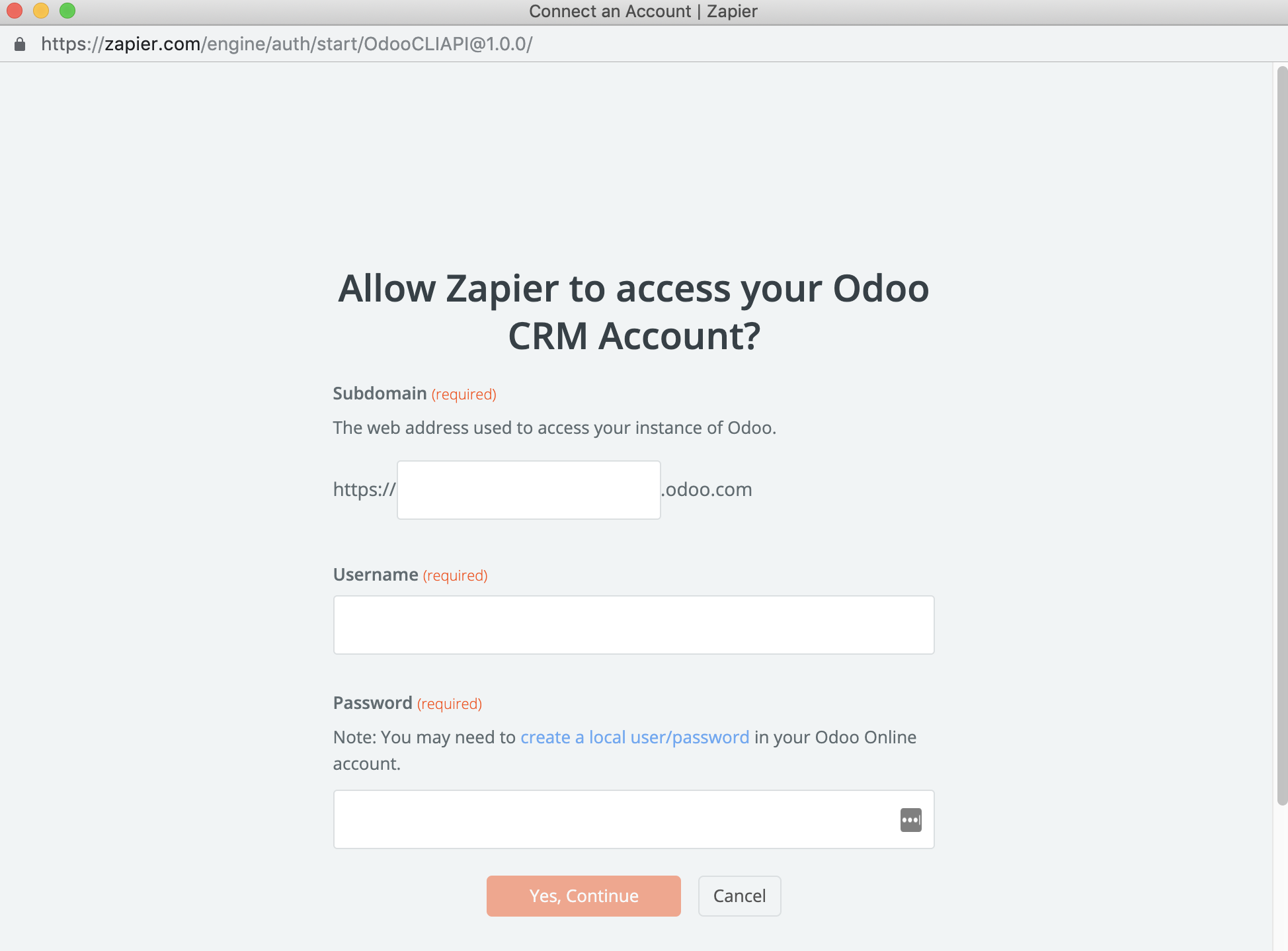Click the lock icon in the address bar
1288x951 pixels.
click(20, 44)
